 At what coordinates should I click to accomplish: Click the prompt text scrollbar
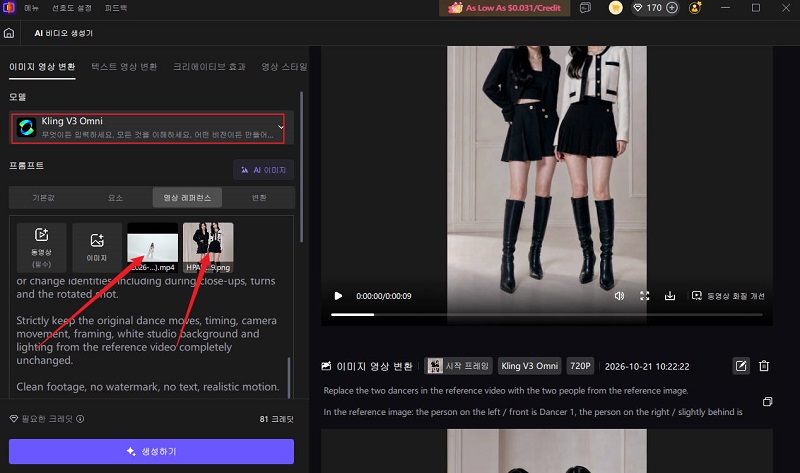point(289,377)
